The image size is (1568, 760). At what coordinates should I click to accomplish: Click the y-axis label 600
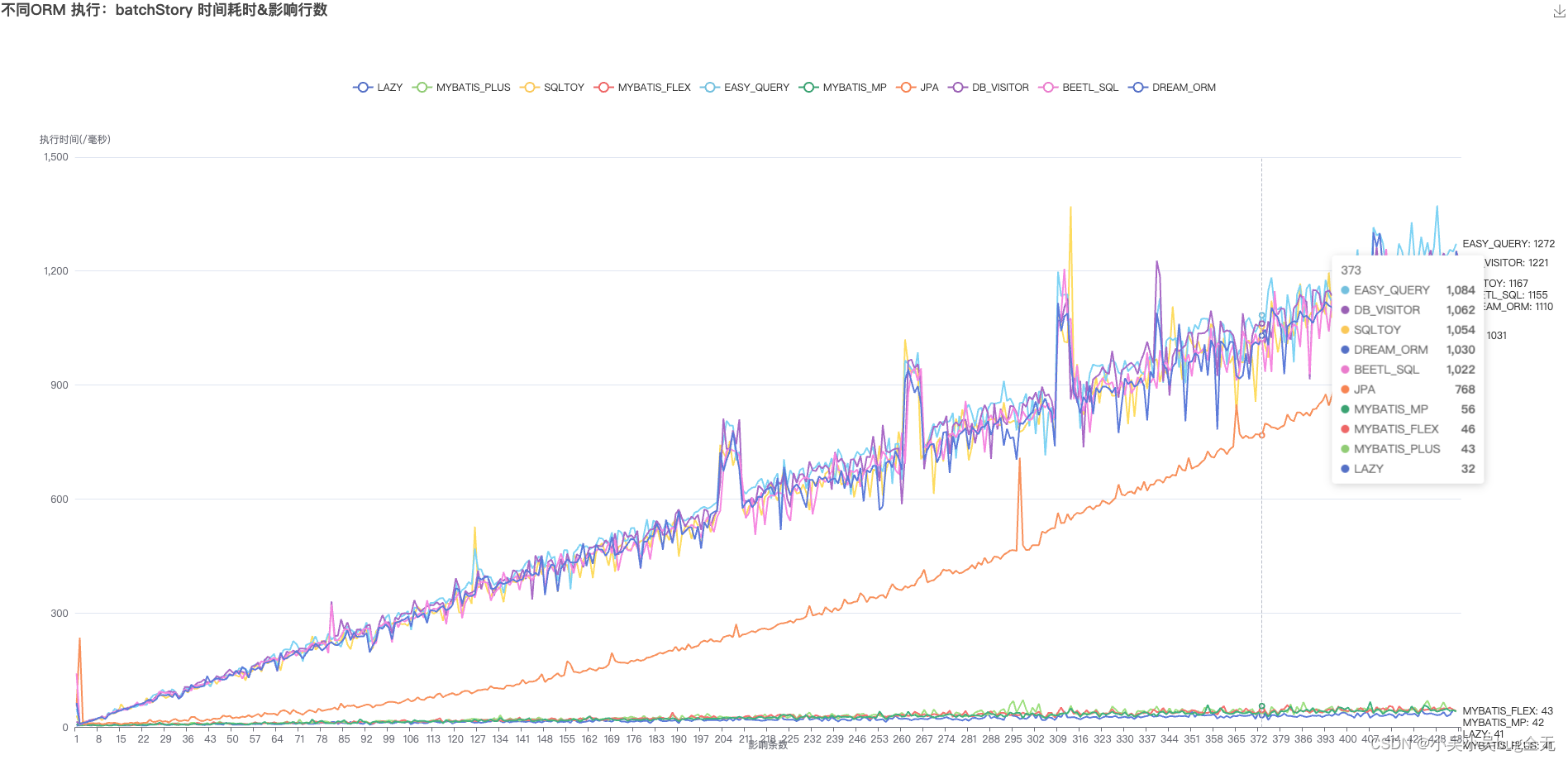[x=60, y=499]
